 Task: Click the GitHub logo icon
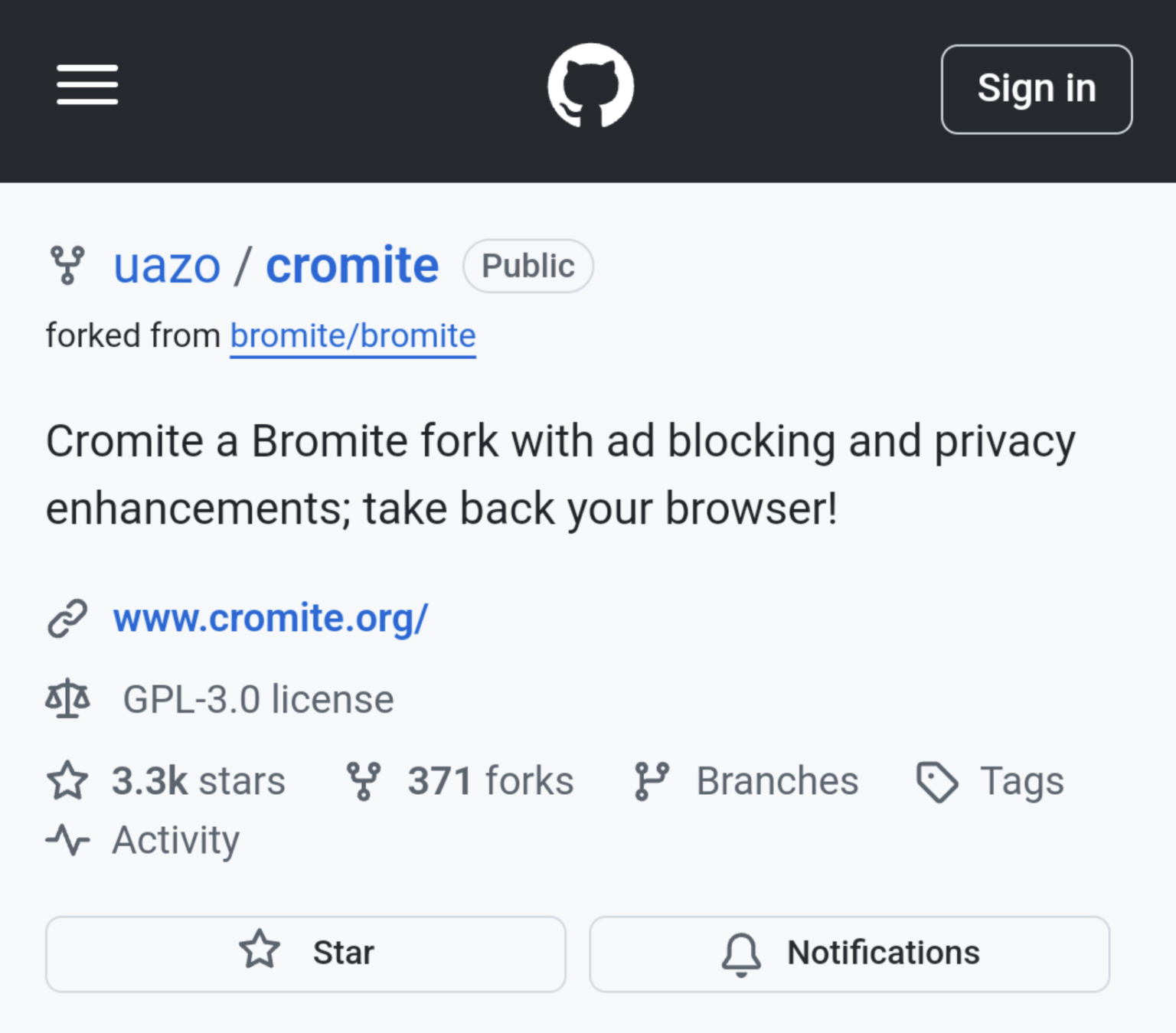click(590, 84)
